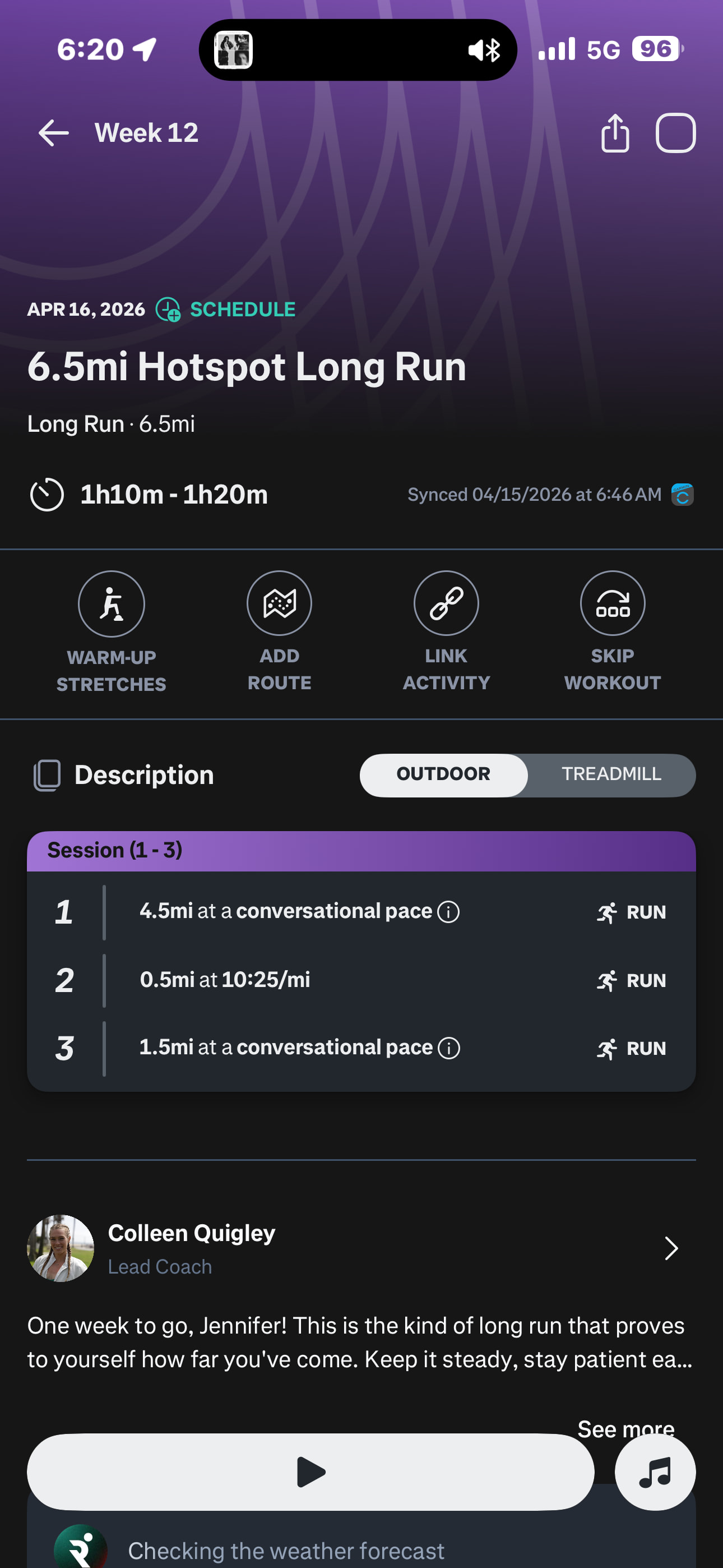Open the Schedule clock link

coord(226,309)
